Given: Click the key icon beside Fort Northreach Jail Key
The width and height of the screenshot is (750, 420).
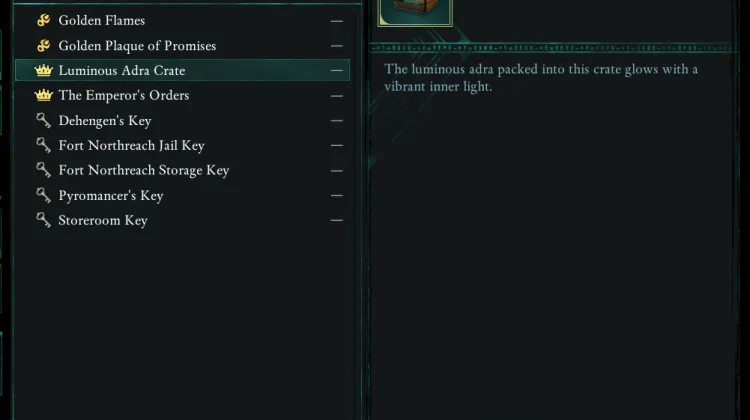Looking at the screenshot, I should (x=43, y=145).
